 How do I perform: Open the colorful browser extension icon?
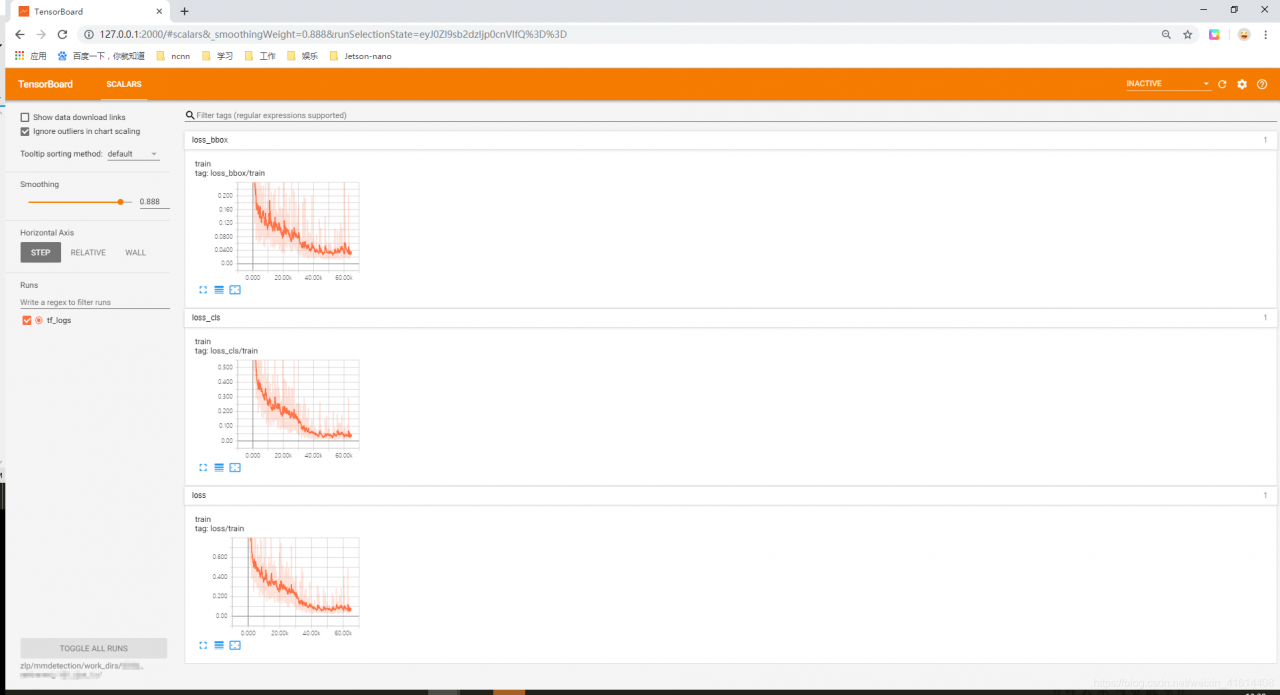(1214, 34)
